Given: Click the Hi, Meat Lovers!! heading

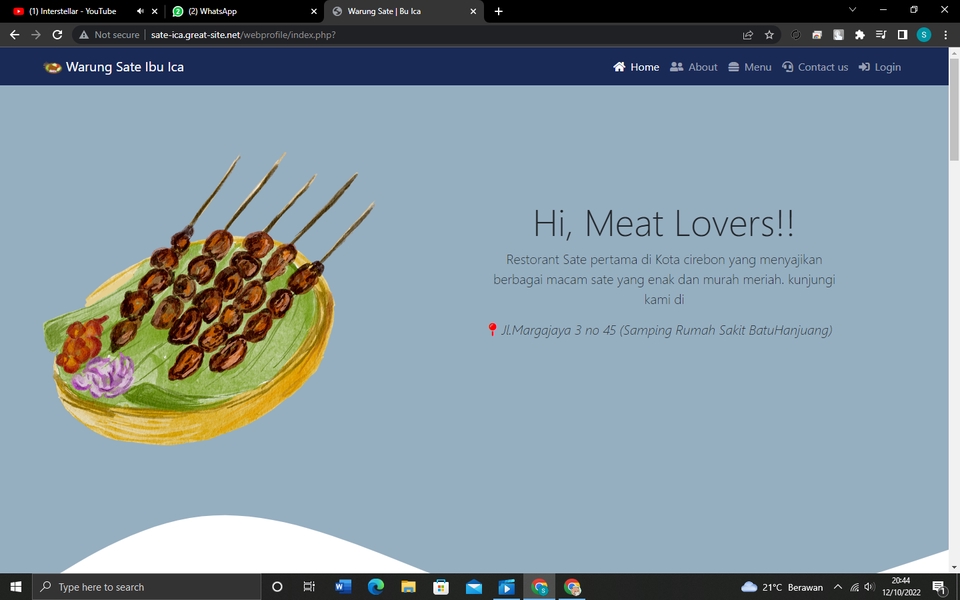Looking at the screenshot, I should click(x=664, y=223).
